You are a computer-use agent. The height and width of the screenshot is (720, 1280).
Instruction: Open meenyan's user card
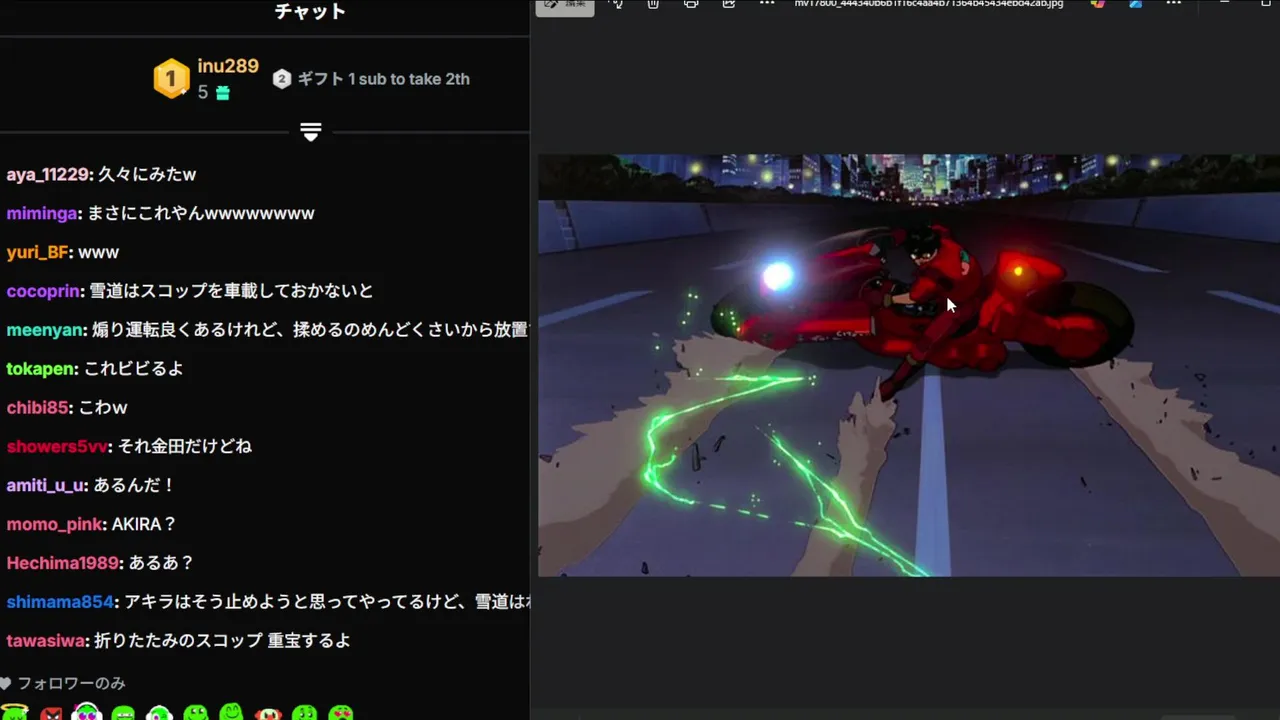(46, 330)
